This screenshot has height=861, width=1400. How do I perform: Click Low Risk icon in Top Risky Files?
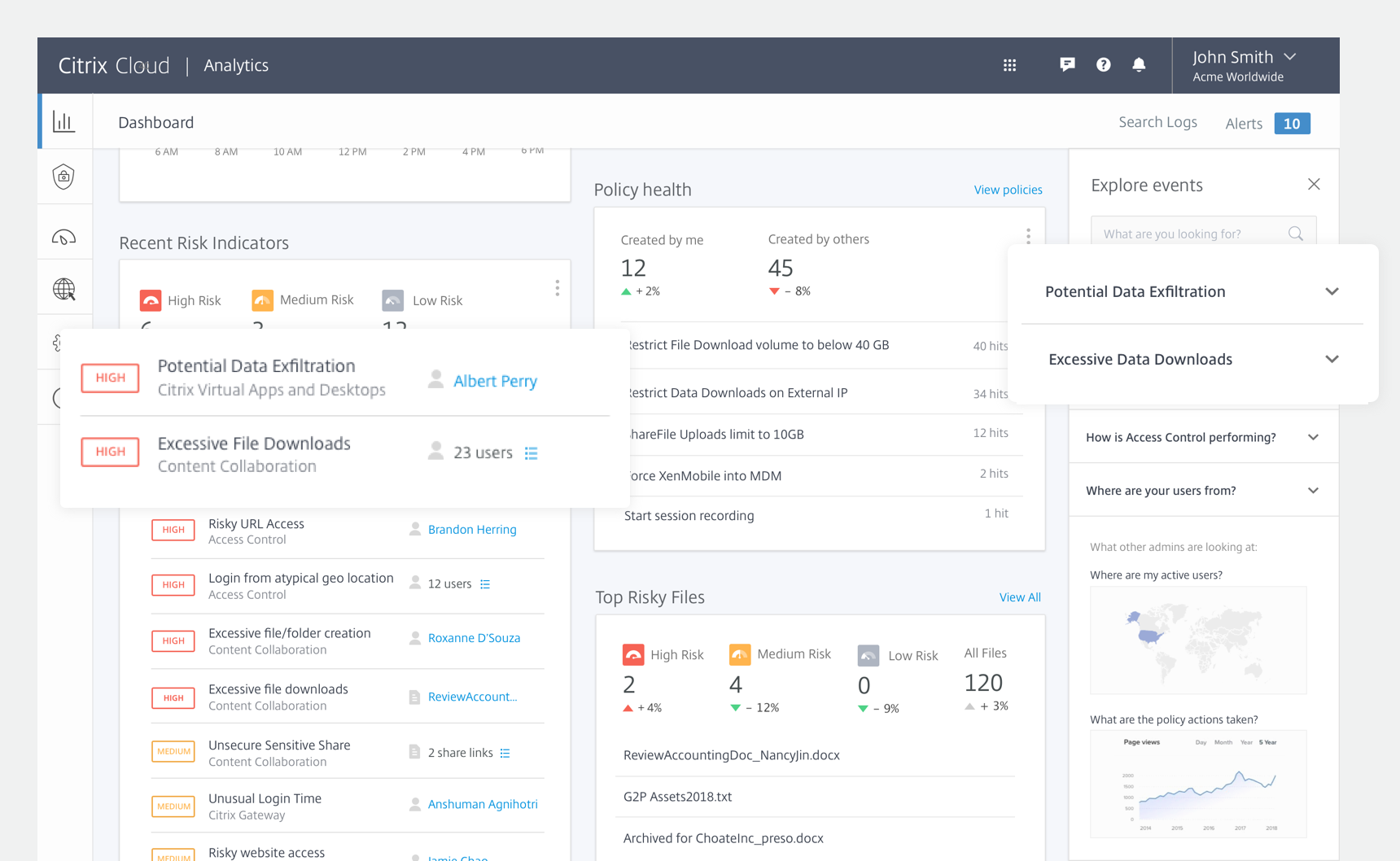868,655
